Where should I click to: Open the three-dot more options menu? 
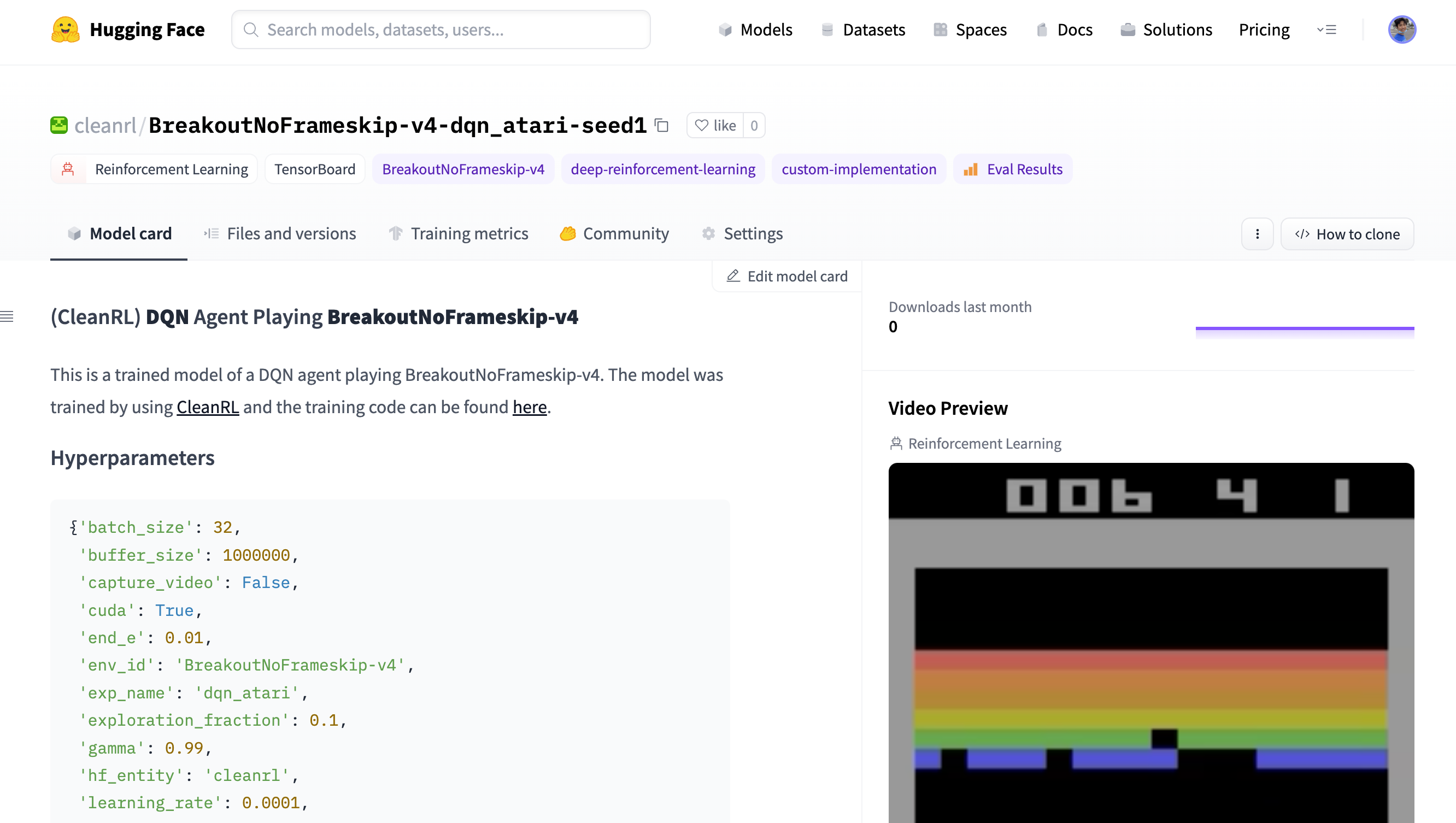(1257, 234)
